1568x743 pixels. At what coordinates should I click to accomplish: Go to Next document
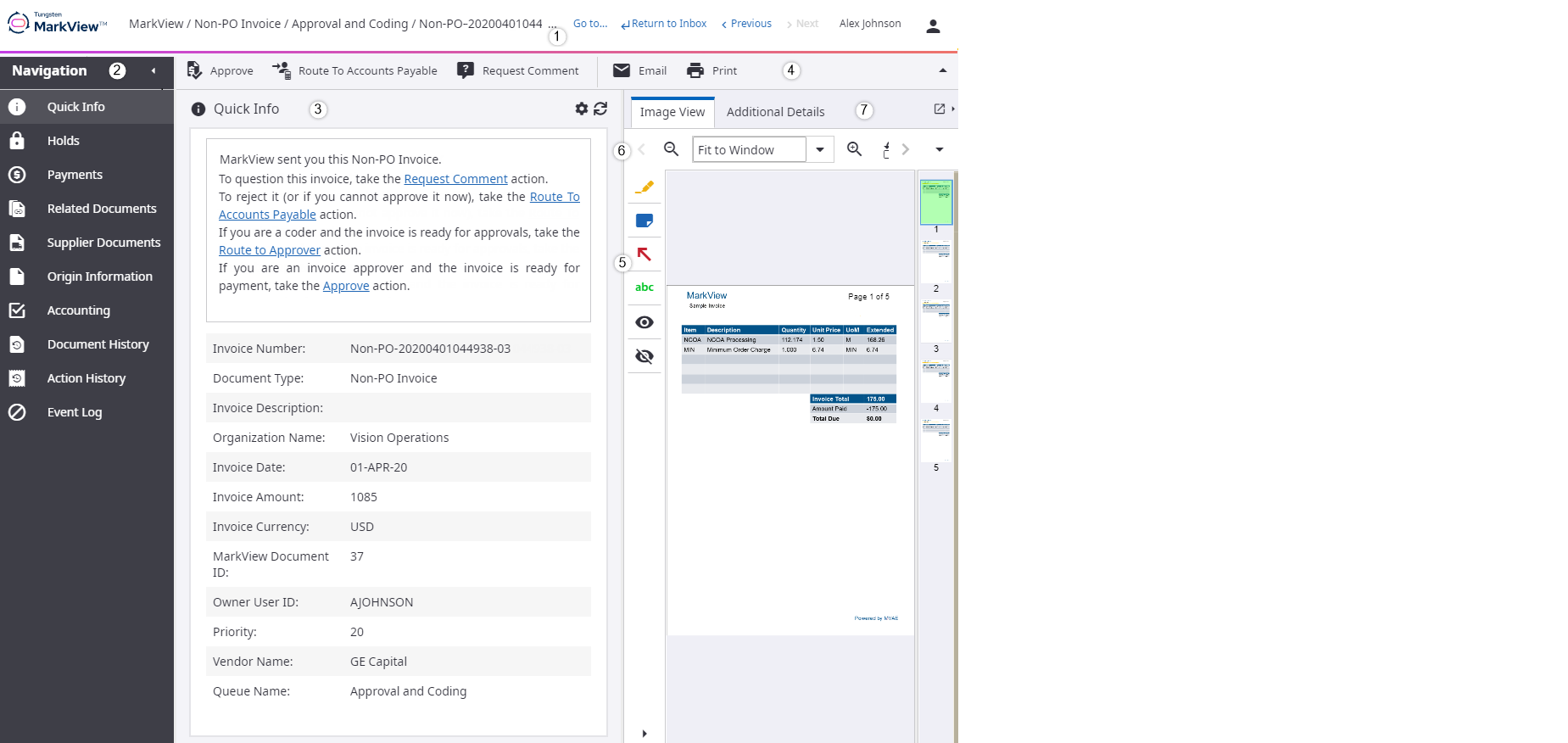801,24
